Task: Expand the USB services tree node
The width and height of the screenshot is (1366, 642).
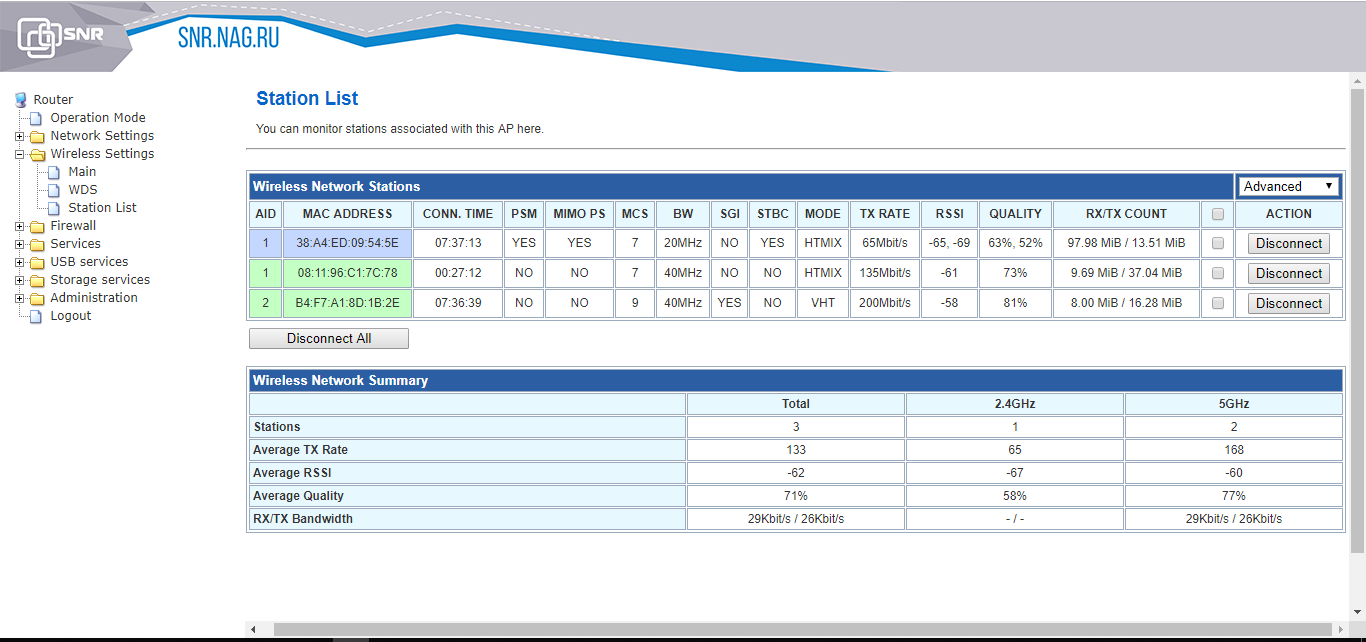Action: pos(19,262)
